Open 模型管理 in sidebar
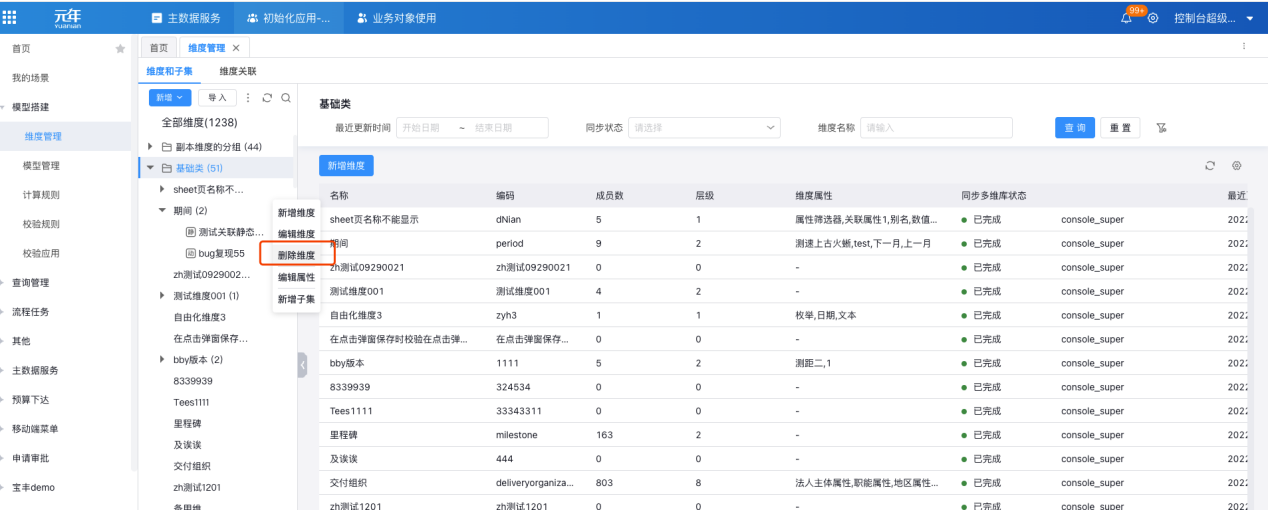Image resolution: width=1268 pixels, height=510 pixels. 42,165
